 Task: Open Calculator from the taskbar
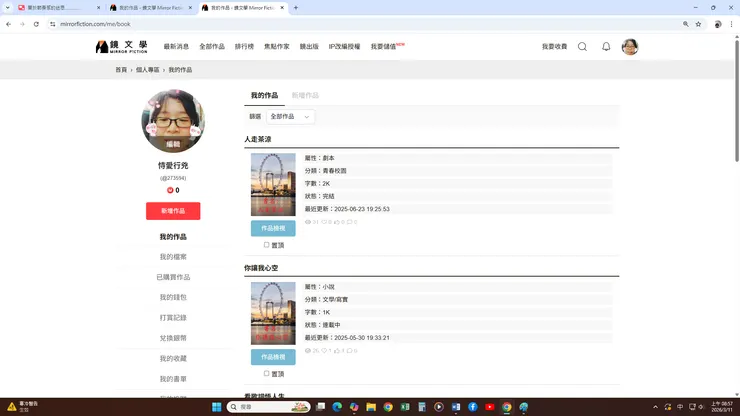422,407
